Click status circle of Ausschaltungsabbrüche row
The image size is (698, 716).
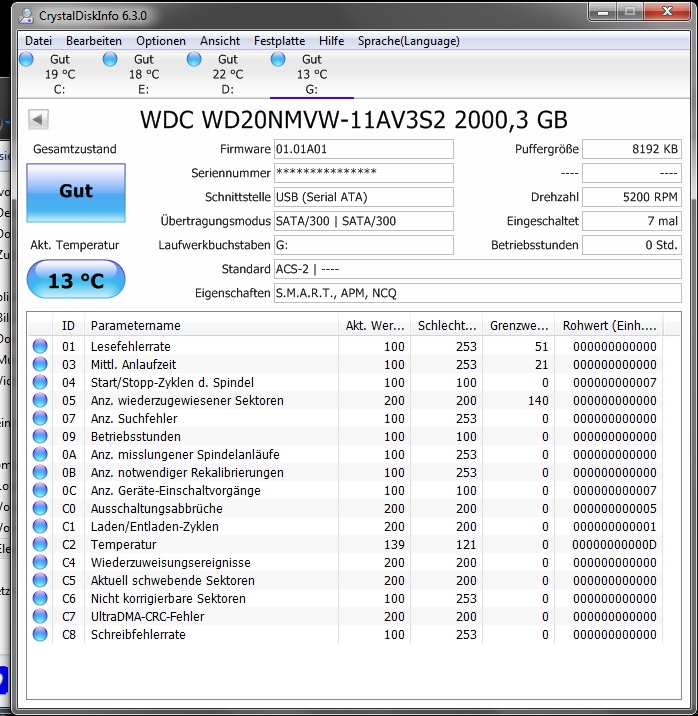pyautogui.click(x=40, y=508)
